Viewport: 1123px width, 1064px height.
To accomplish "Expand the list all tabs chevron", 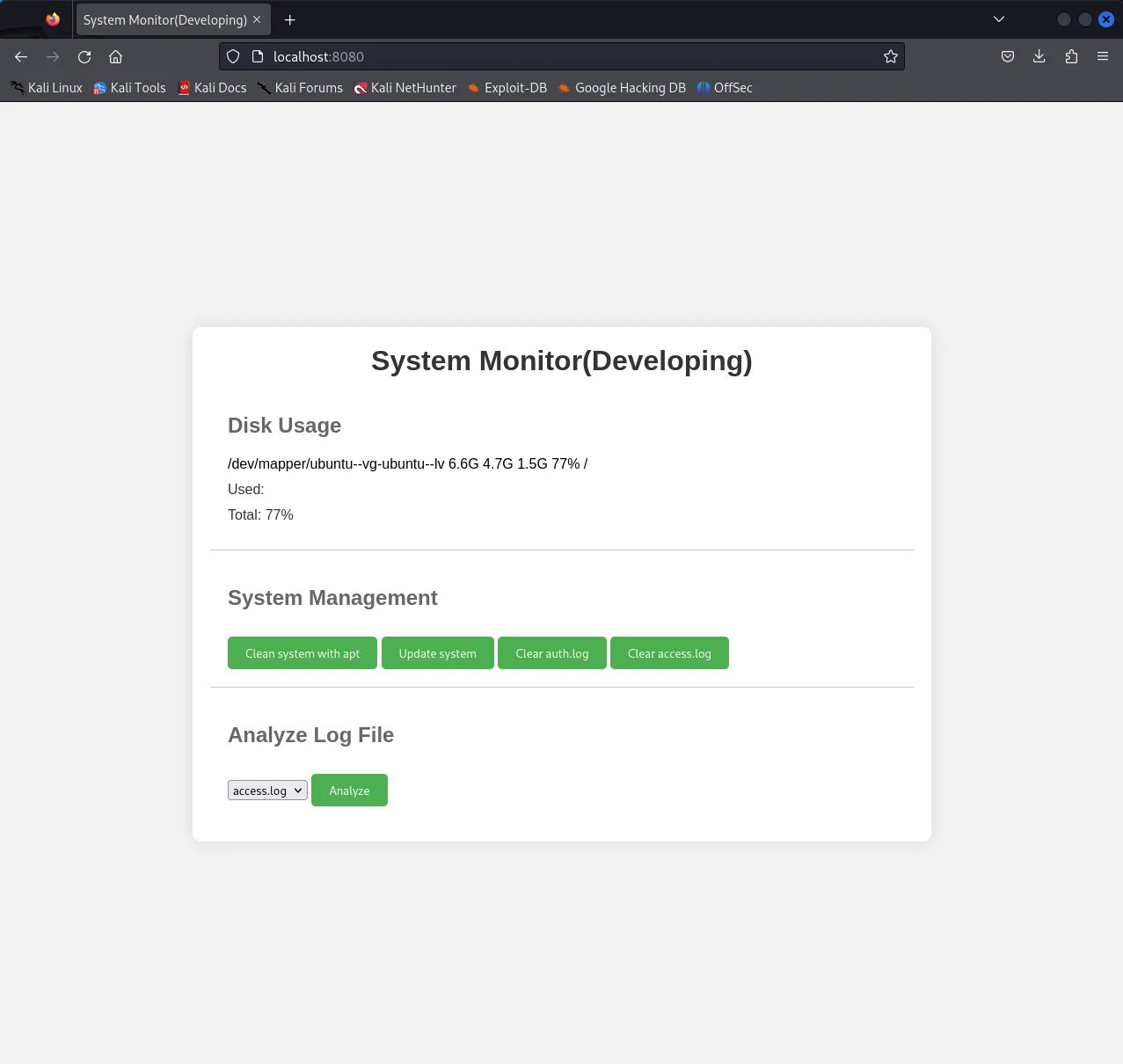I will [x=999, y=19].
